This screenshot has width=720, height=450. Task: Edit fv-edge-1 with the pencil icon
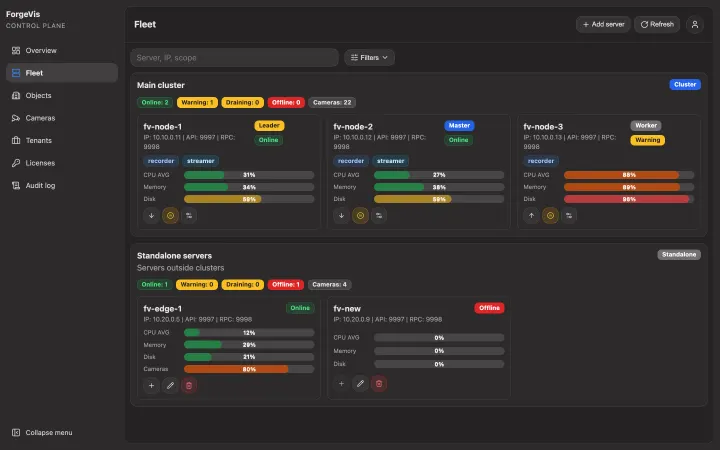point(170,386)
